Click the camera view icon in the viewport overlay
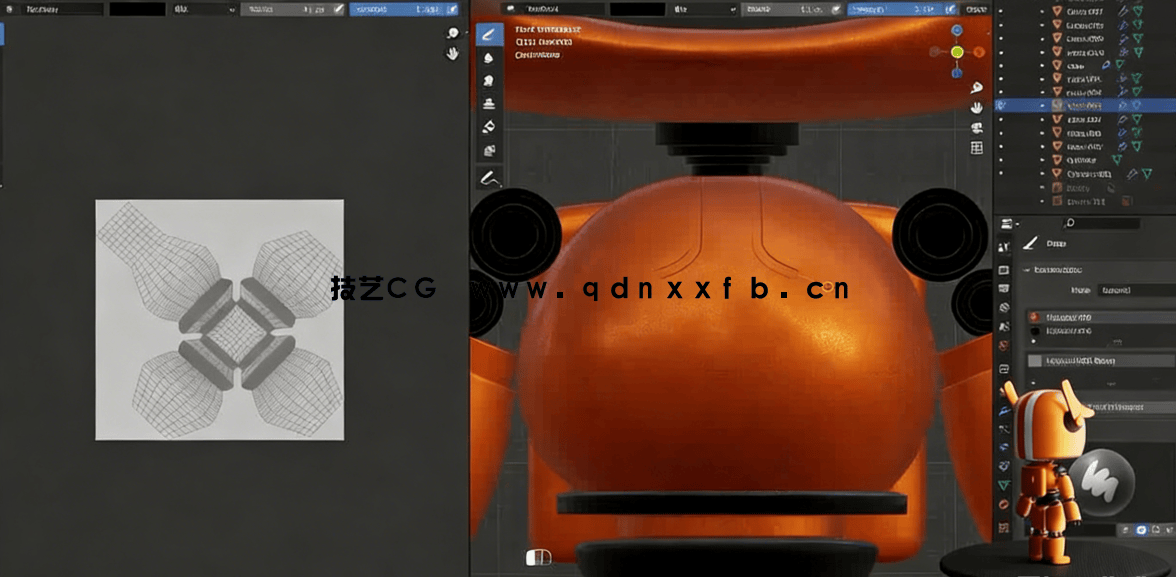 (x=976, y=128)
